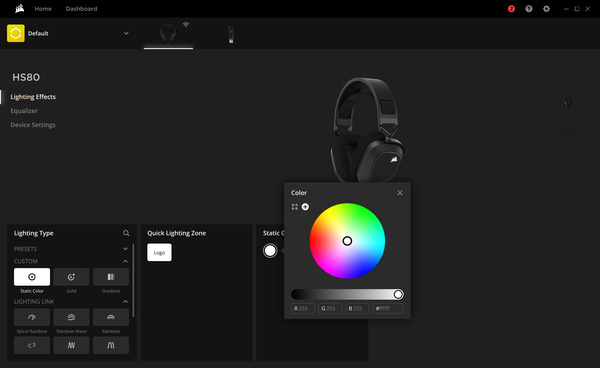
Task: Select Gradient lighting type
Action: 111,277
